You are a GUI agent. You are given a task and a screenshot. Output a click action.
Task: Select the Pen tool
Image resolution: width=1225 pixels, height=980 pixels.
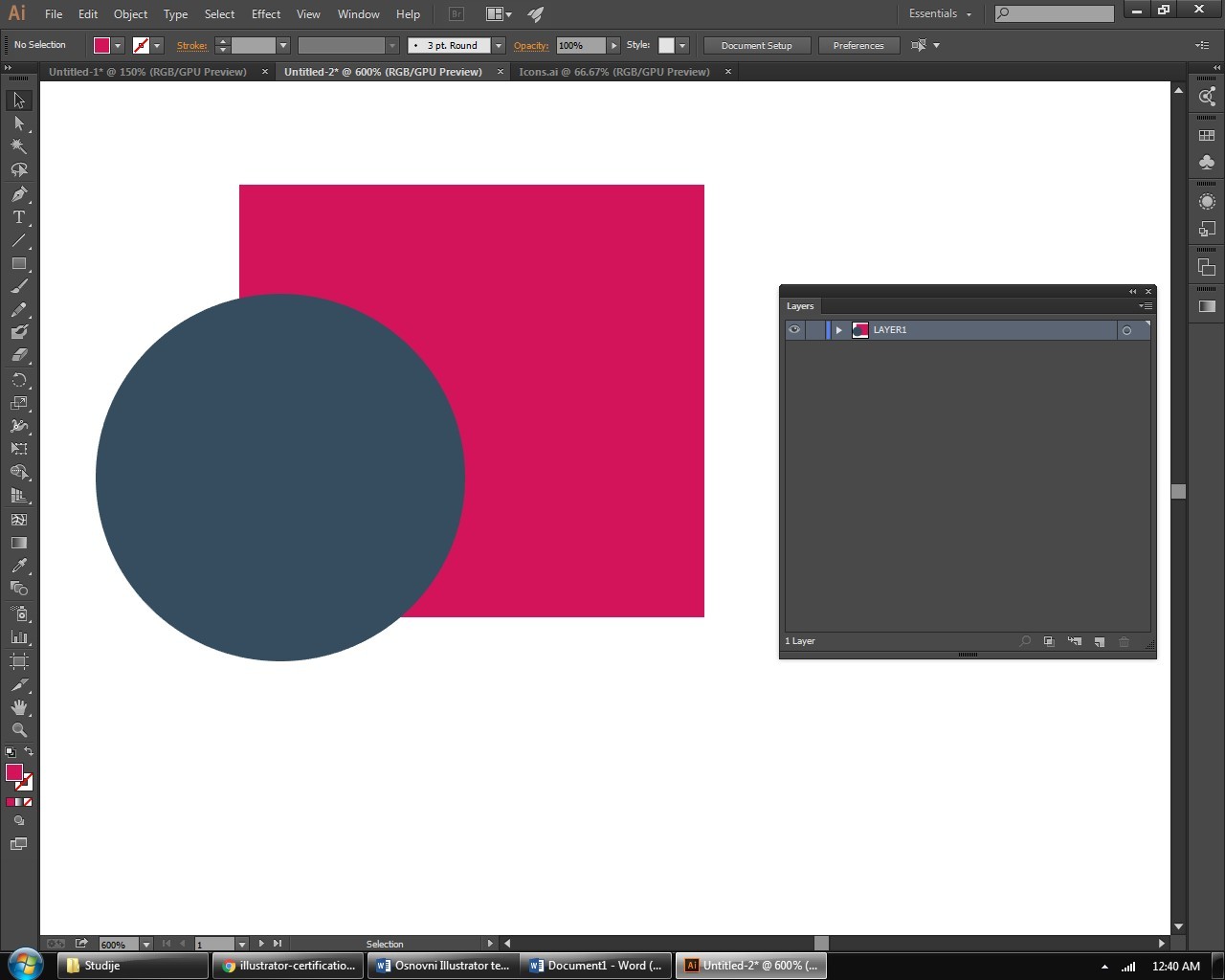point(18,194)
